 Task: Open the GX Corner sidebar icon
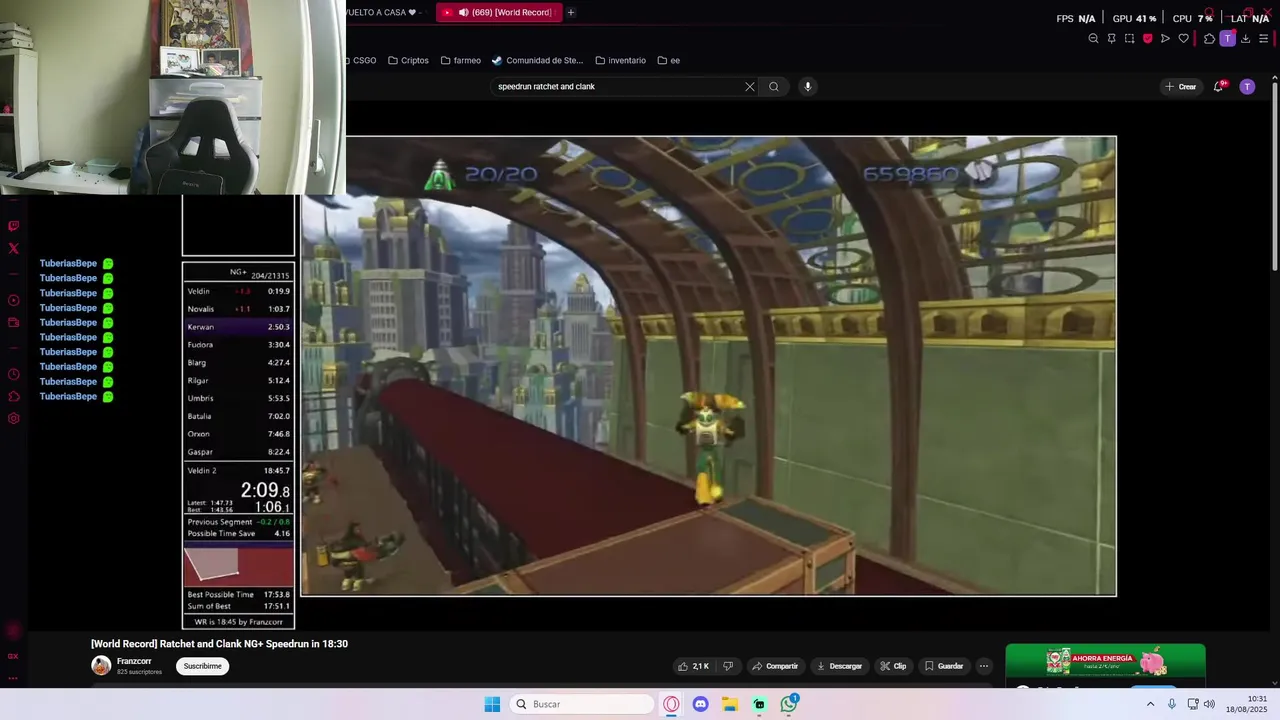[x=14, y=656]
